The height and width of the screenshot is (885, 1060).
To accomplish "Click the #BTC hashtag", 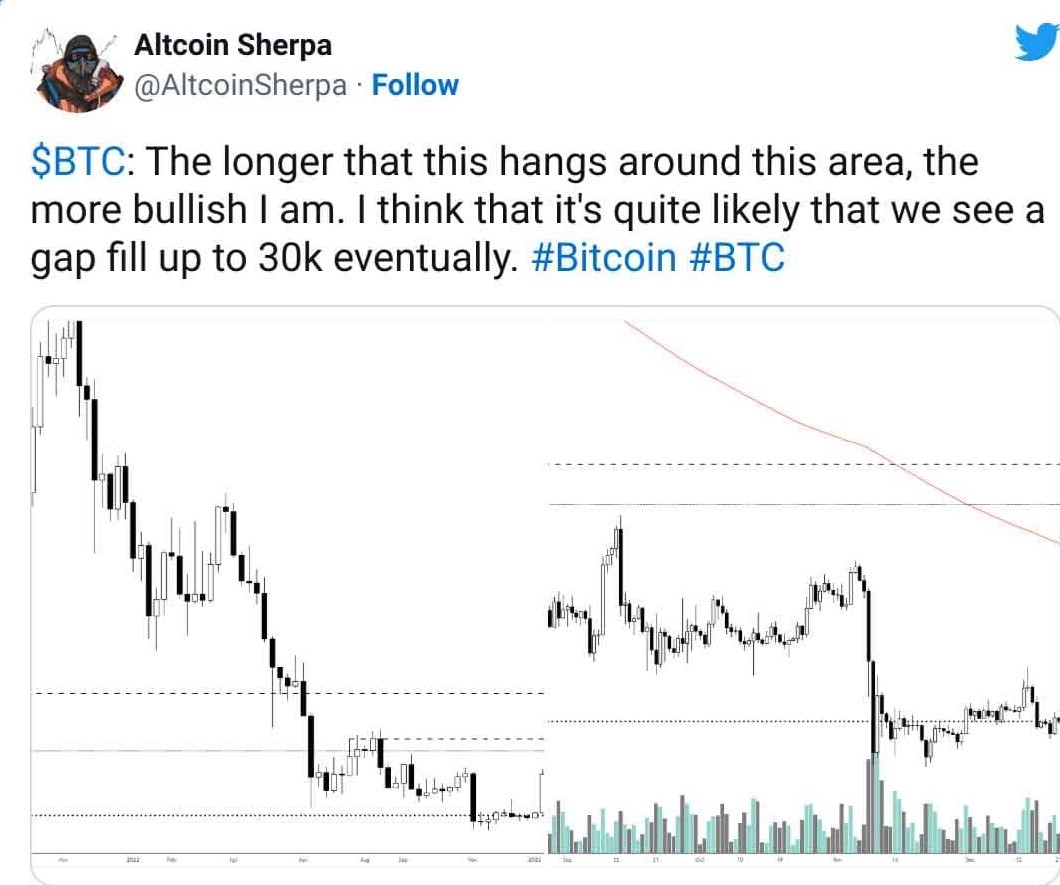I will (x=738, y=257).
